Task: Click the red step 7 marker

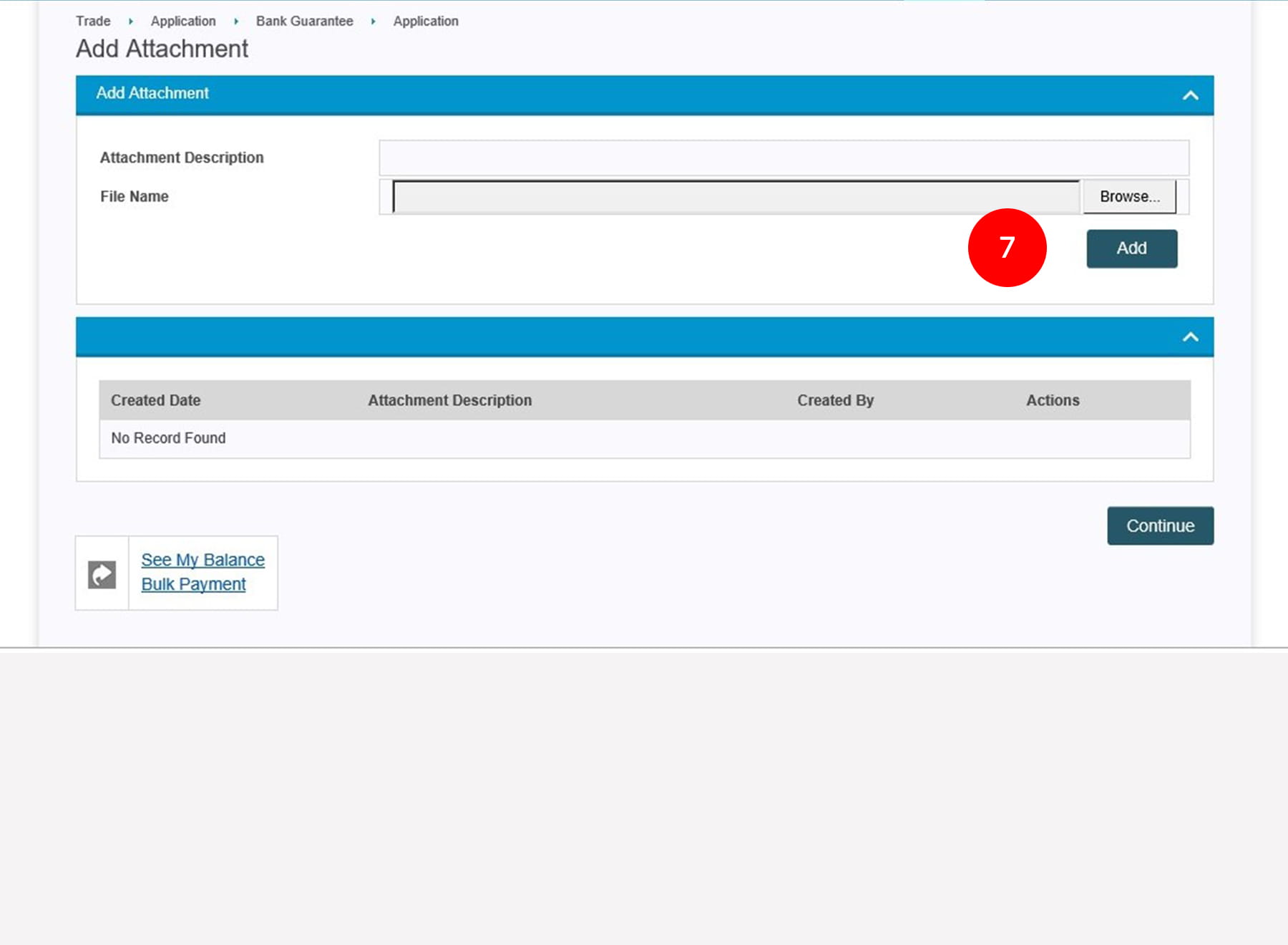Action: pos(1007,248)
